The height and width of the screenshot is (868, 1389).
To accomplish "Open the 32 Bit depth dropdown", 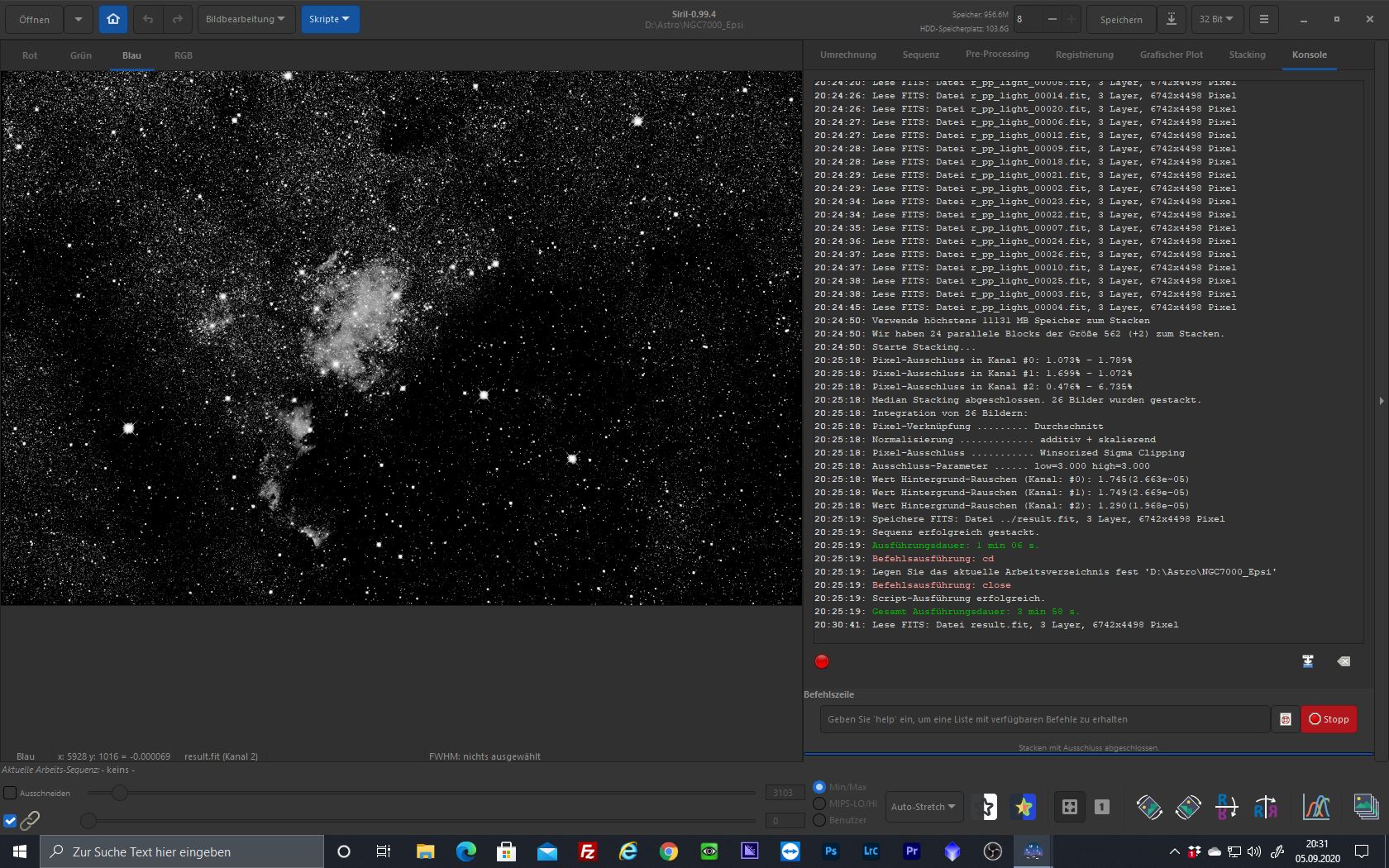I will pyautogui.click(x=1216, y=19).
